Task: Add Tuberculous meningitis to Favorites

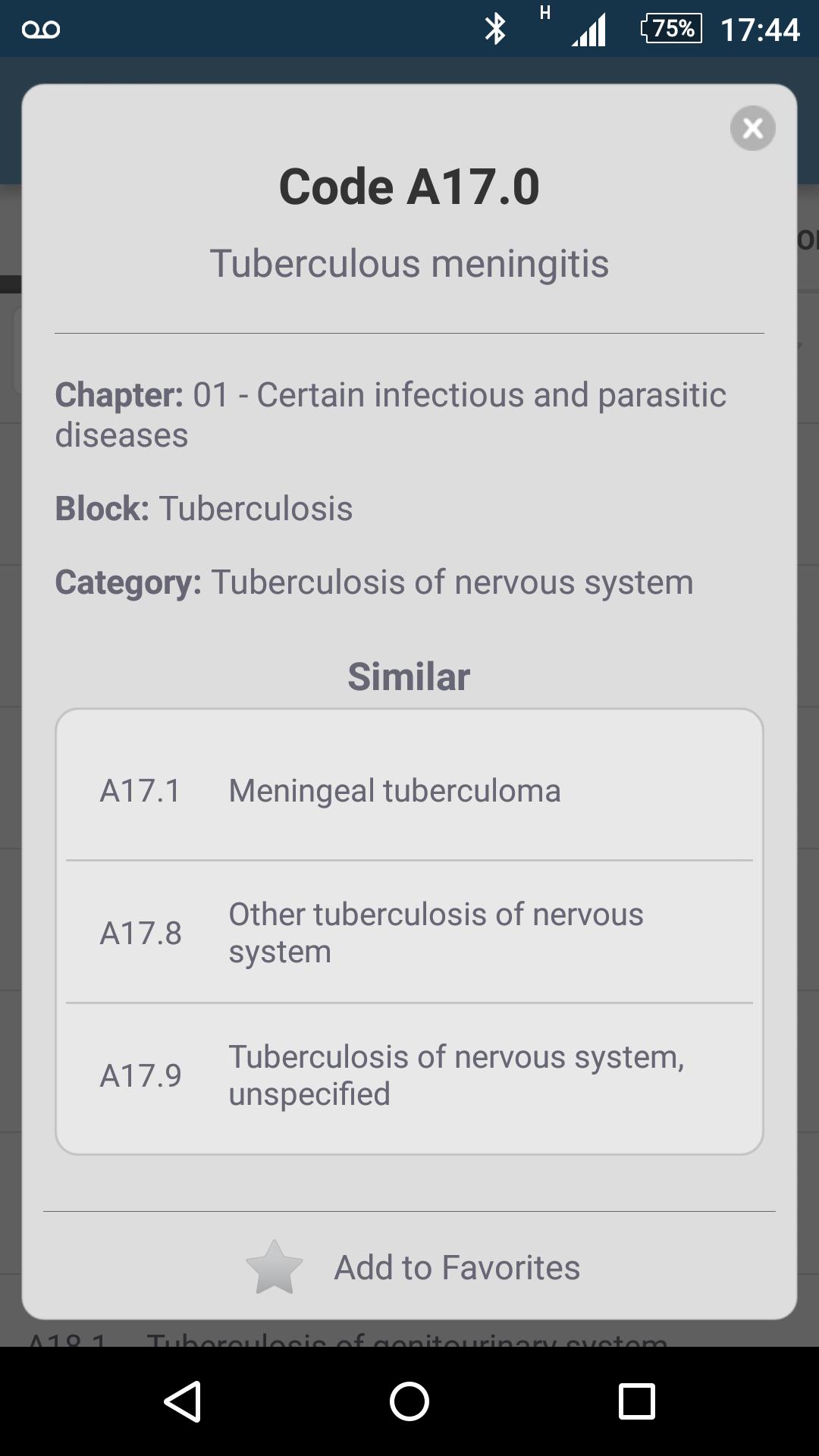Action: 457,1266
